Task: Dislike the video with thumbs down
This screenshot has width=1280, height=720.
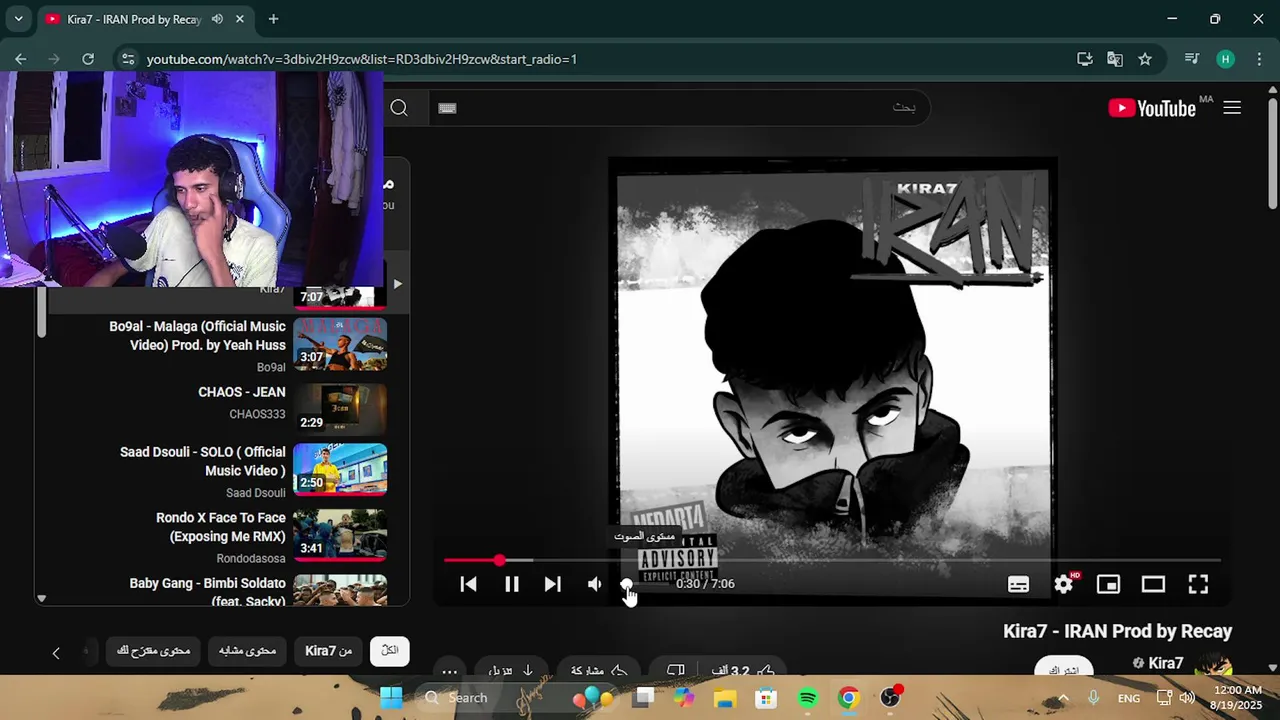Action: [676, 671]
